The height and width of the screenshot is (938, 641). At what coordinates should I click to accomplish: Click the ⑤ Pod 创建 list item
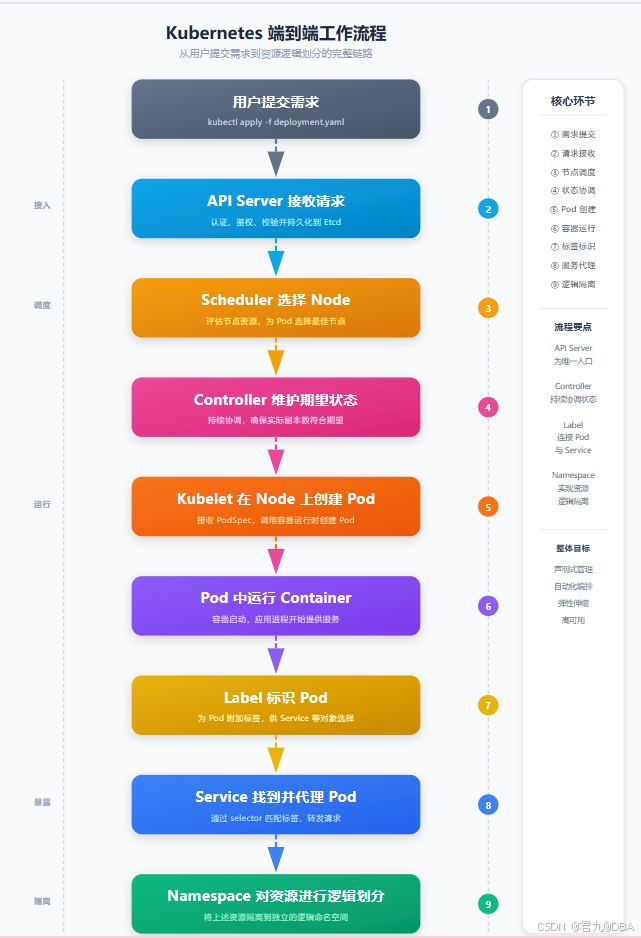(573, 209)
